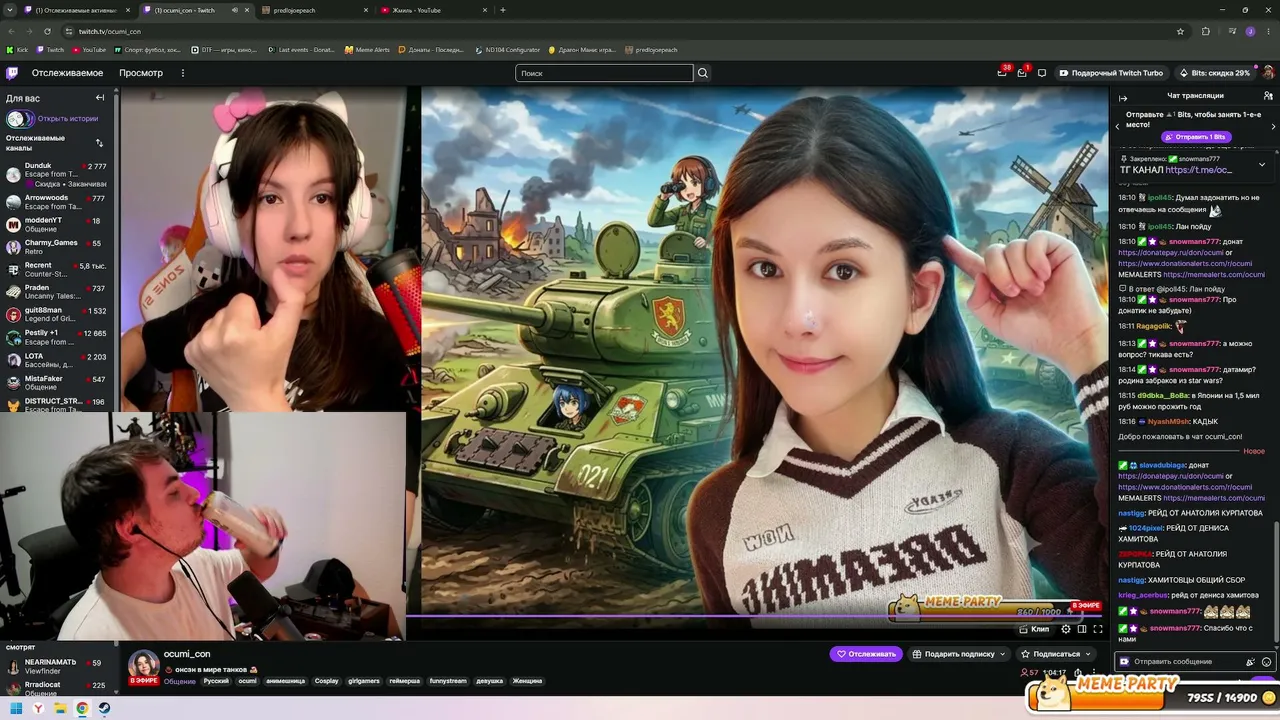Click Bits: скидка 29% button

click(1215, 73)
